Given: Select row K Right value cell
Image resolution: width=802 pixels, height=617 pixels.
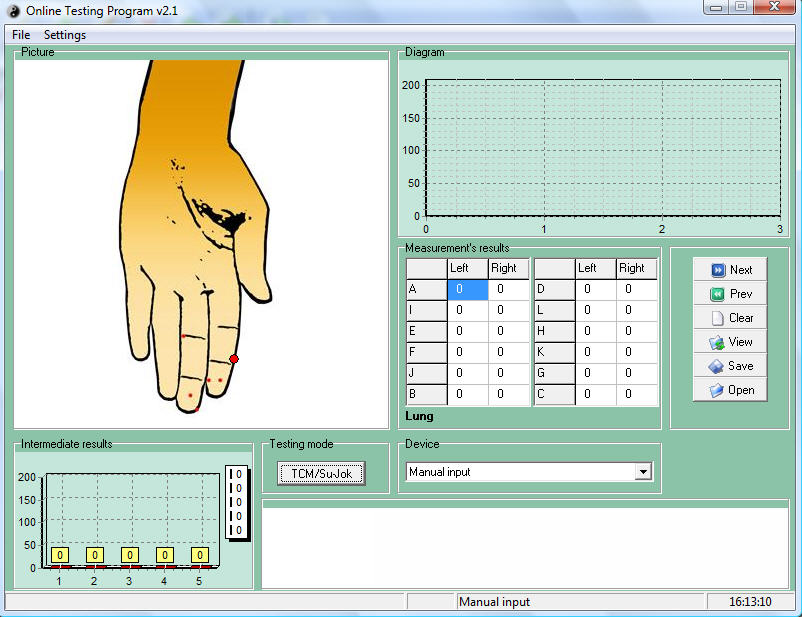Looking at the screenshot, I should (x=636, y=352).
